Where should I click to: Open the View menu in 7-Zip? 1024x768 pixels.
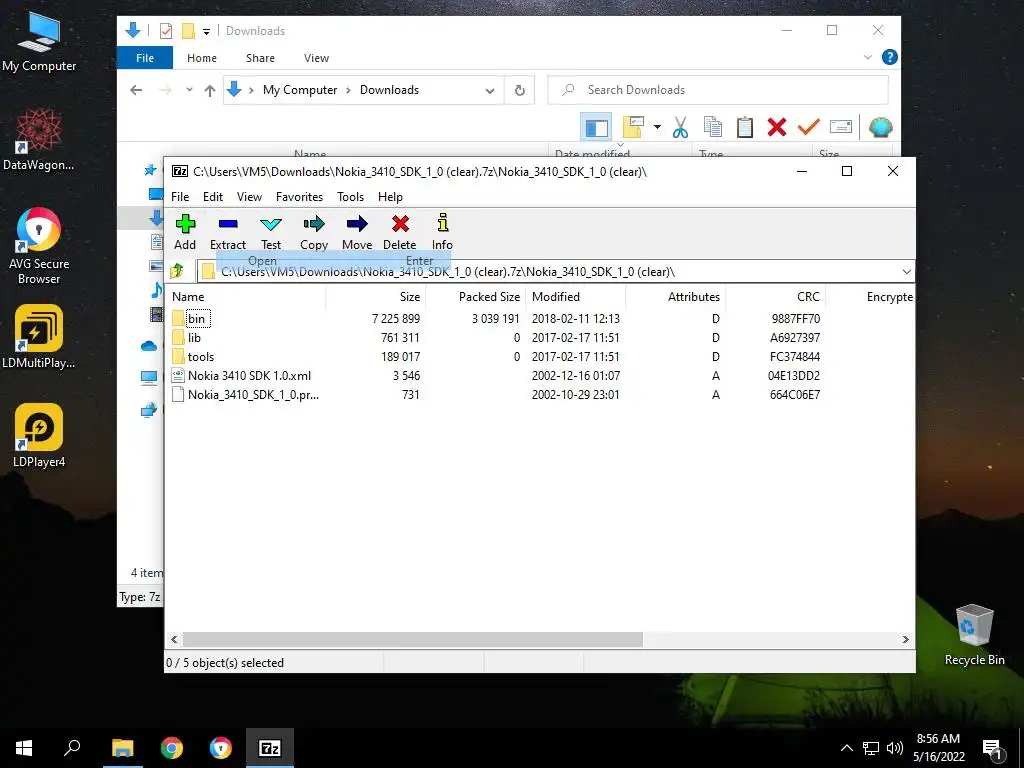249,197
